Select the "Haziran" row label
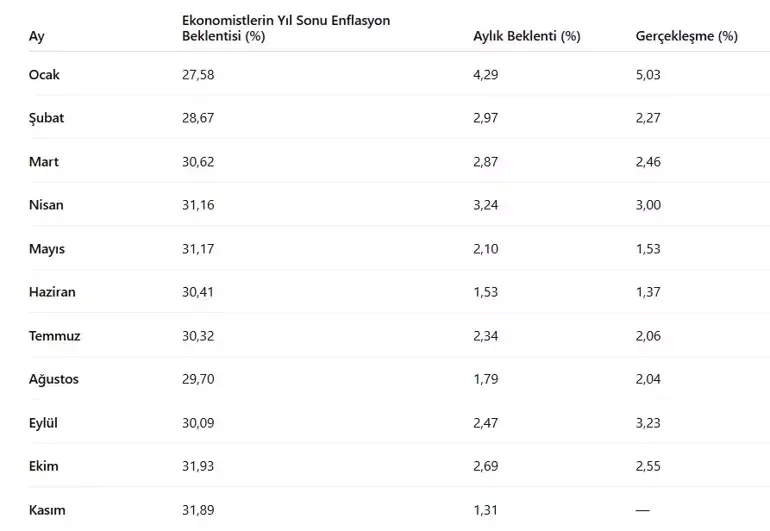This screenshot has width=770, height=531. click(52, 292)
